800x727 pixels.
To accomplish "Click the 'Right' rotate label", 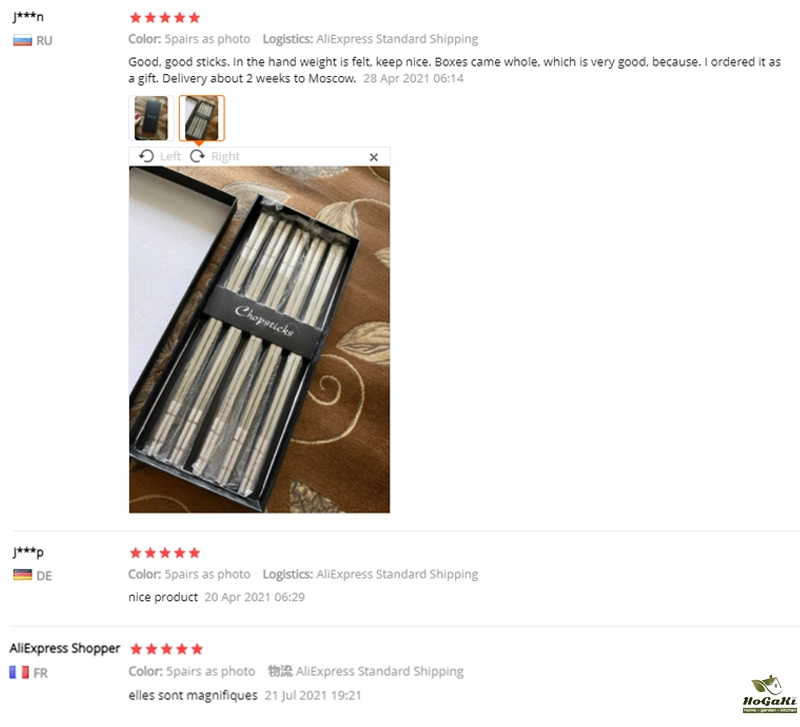I will (x=225, y=156).
